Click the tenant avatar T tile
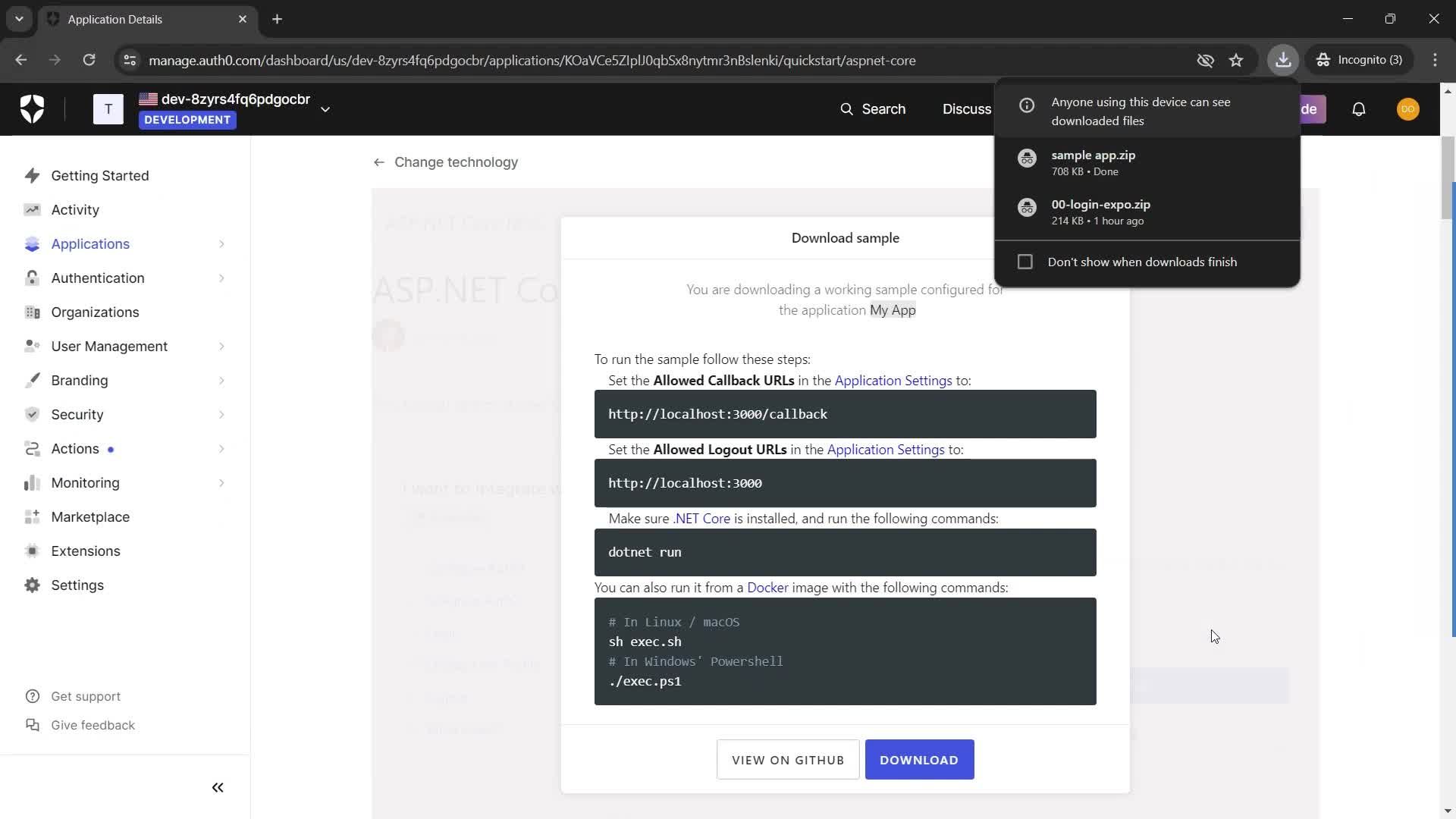1456x819 pixels. tap(108, 109)
